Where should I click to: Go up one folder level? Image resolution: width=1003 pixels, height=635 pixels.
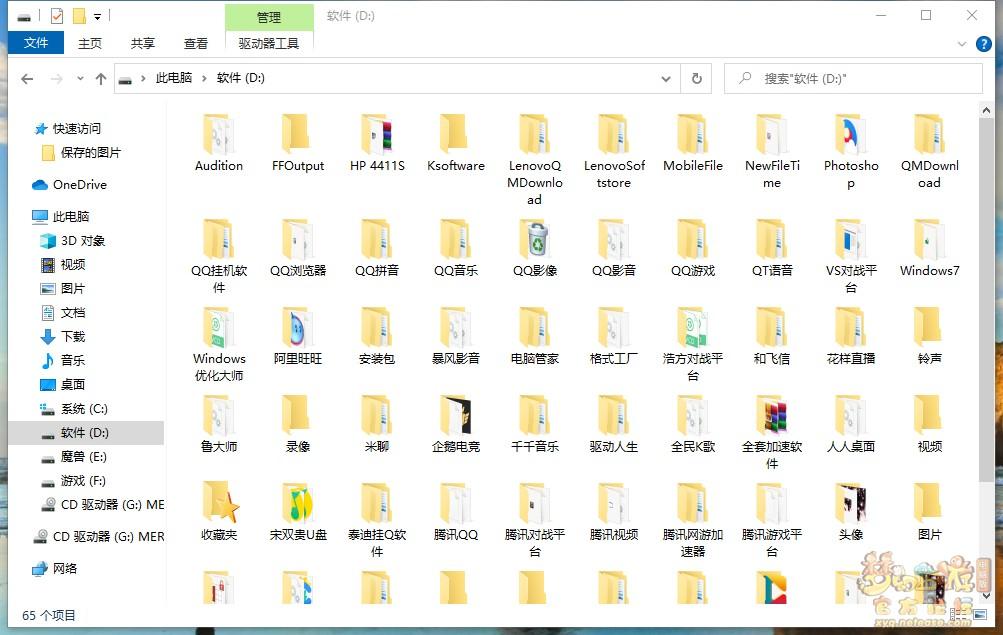coord(100,79)
